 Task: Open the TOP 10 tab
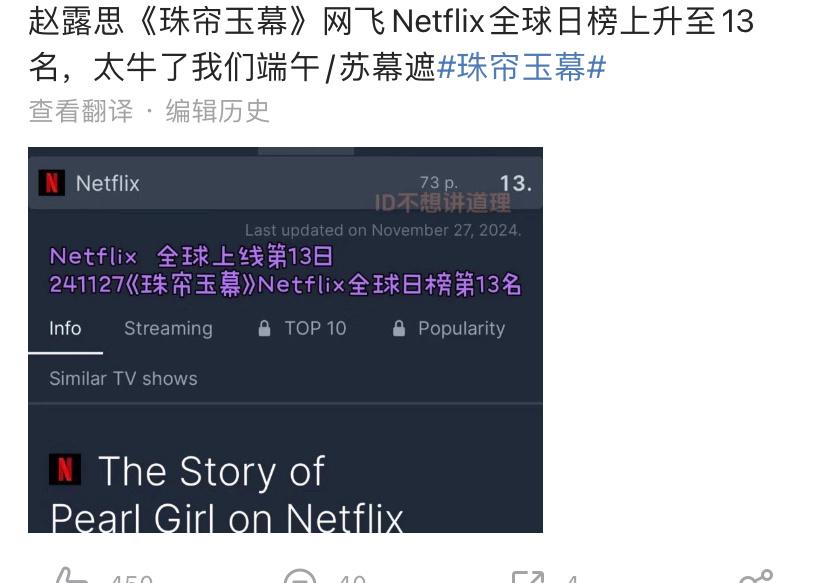pyautogui.click(x=315, y=328)
